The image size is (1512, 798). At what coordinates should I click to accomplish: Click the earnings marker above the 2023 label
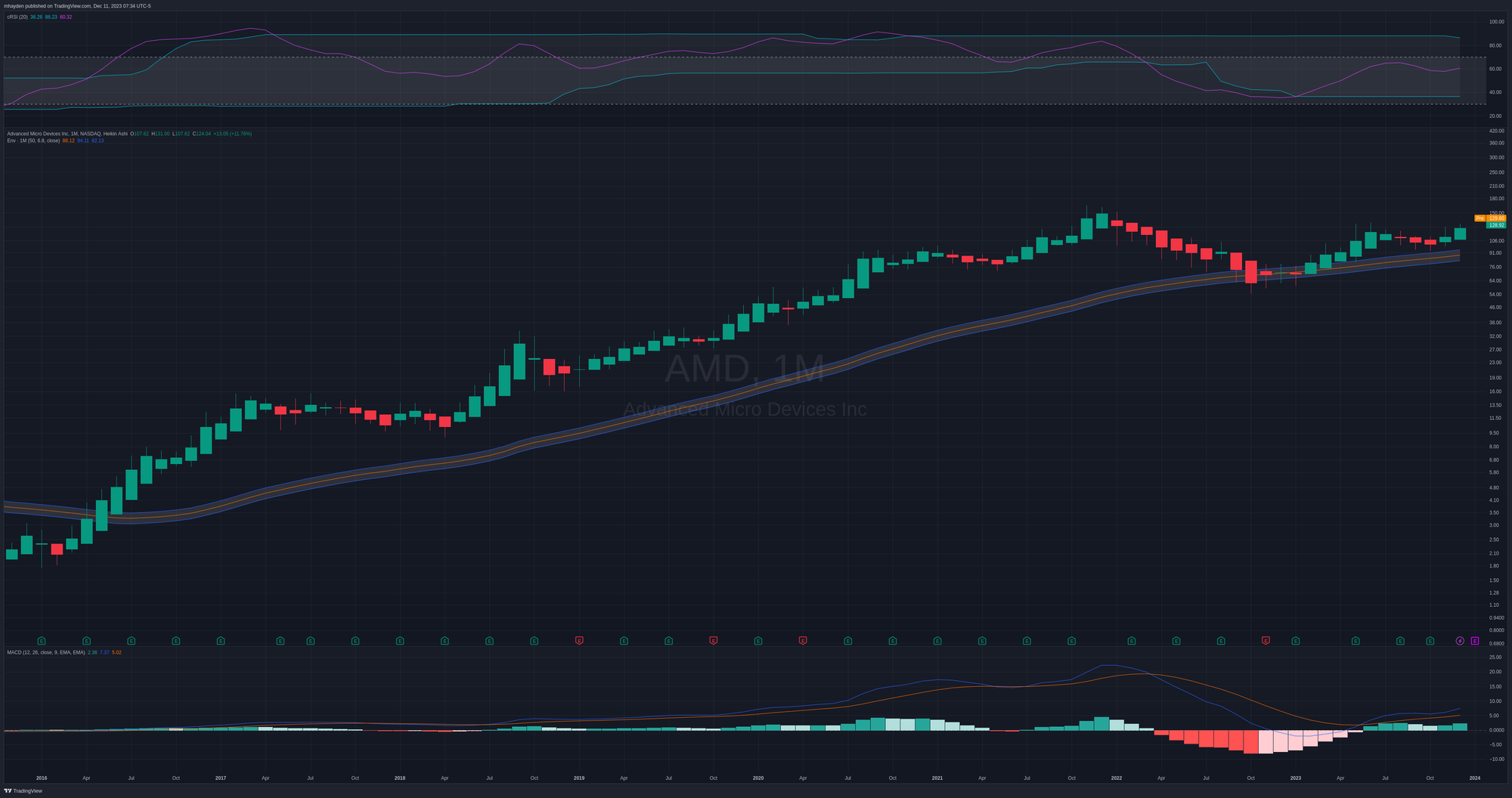[x=1296, y=641]
